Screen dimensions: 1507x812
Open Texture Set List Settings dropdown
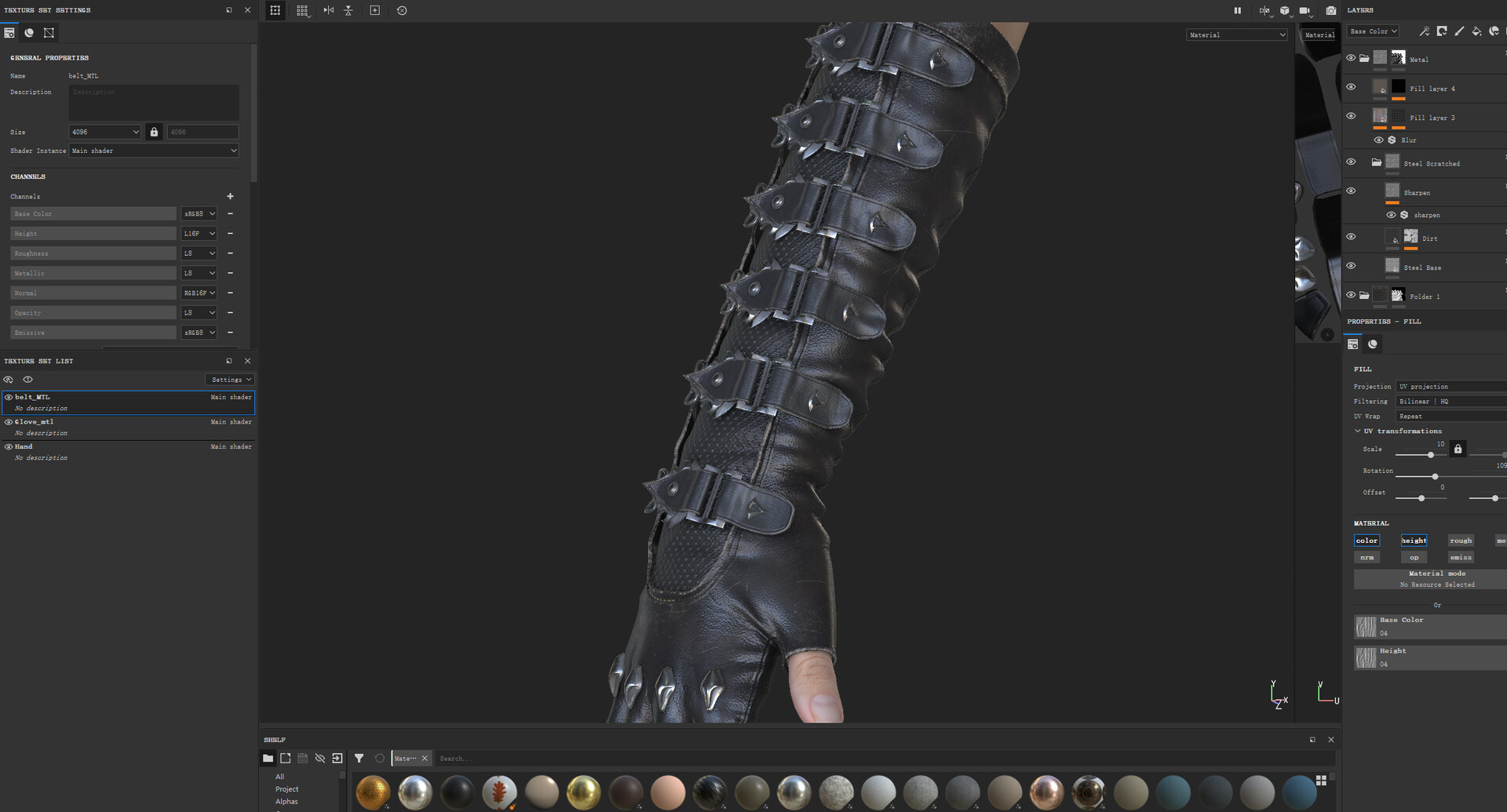[229, 380]
